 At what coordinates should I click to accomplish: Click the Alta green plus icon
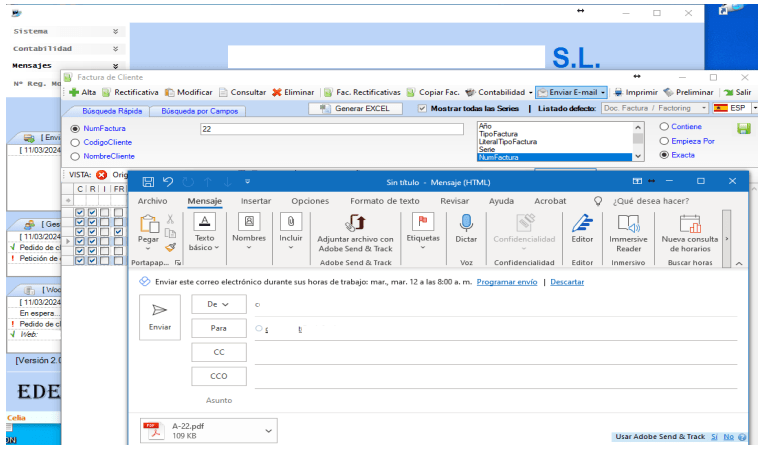click(x=74, y=92)
